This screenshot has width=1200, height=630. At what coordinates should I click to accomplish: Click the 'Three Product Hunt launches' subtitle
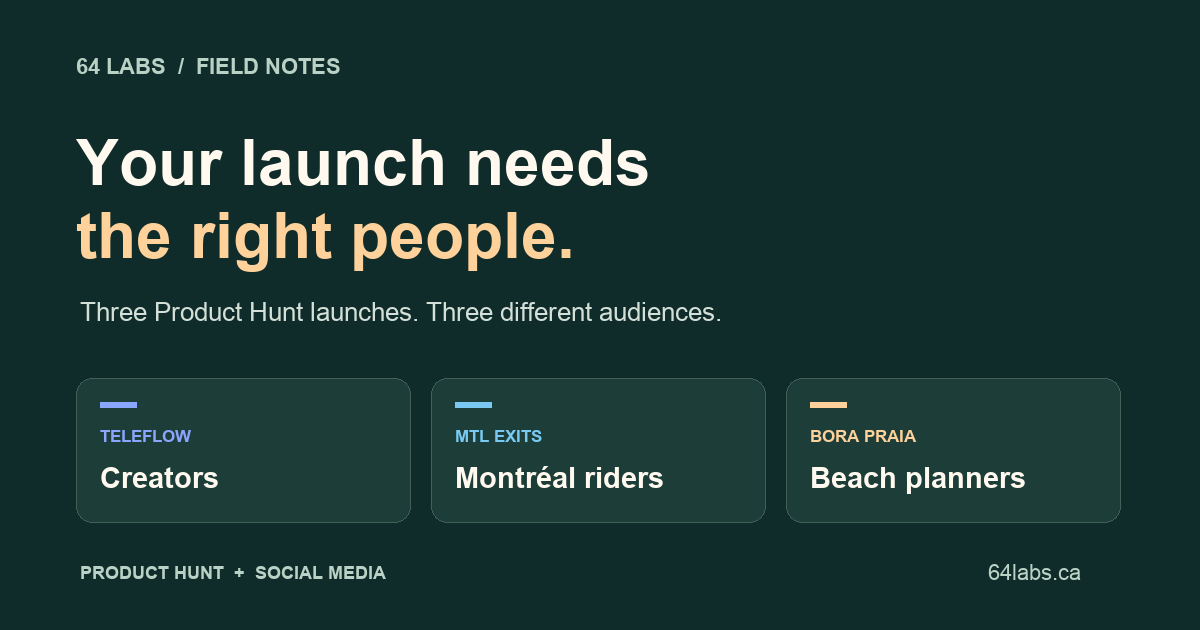401,312
